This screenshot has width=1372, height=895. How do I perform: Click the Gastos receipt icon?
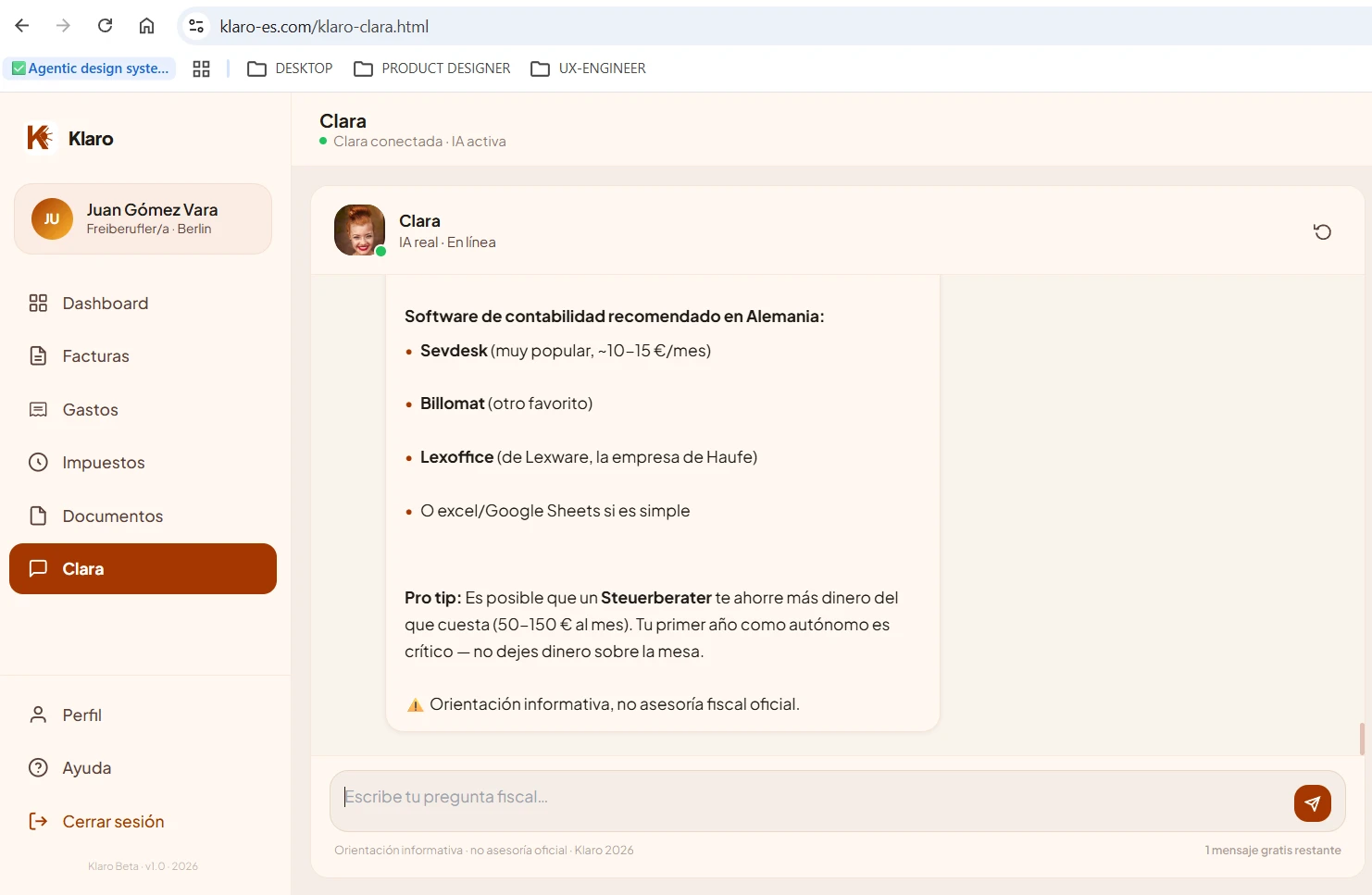pos(38,409)
